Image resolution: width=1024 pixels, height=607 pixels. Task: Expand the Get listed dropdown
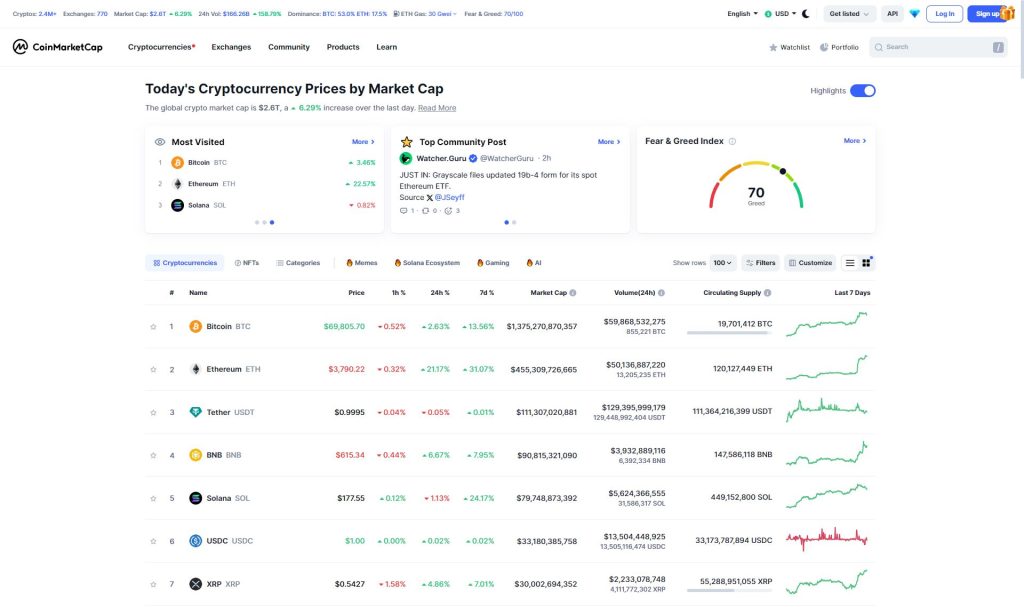coord(849,14)
